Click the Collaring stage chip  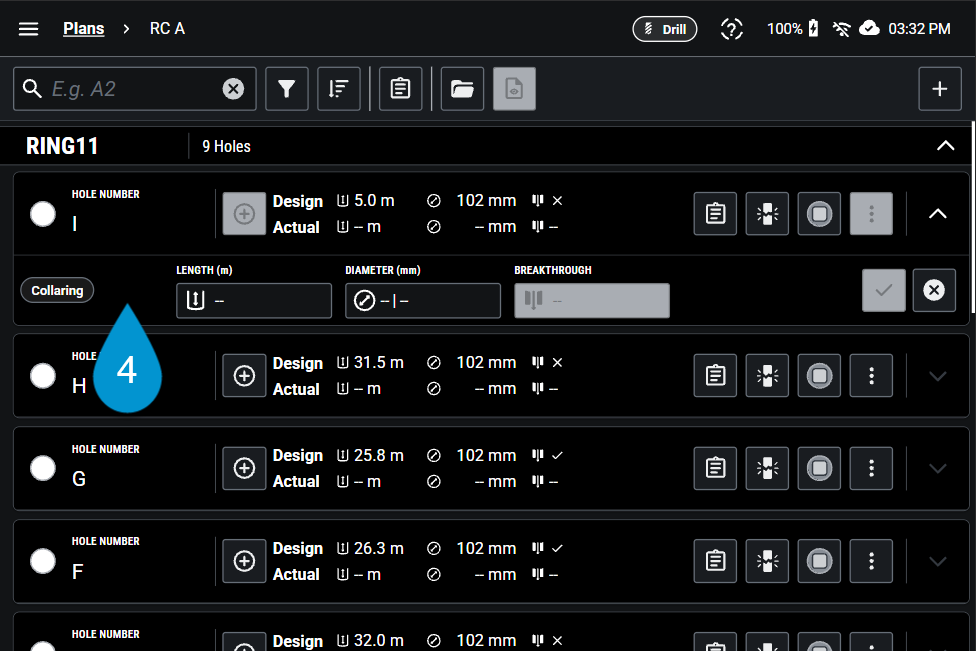(x=57, y=290)
